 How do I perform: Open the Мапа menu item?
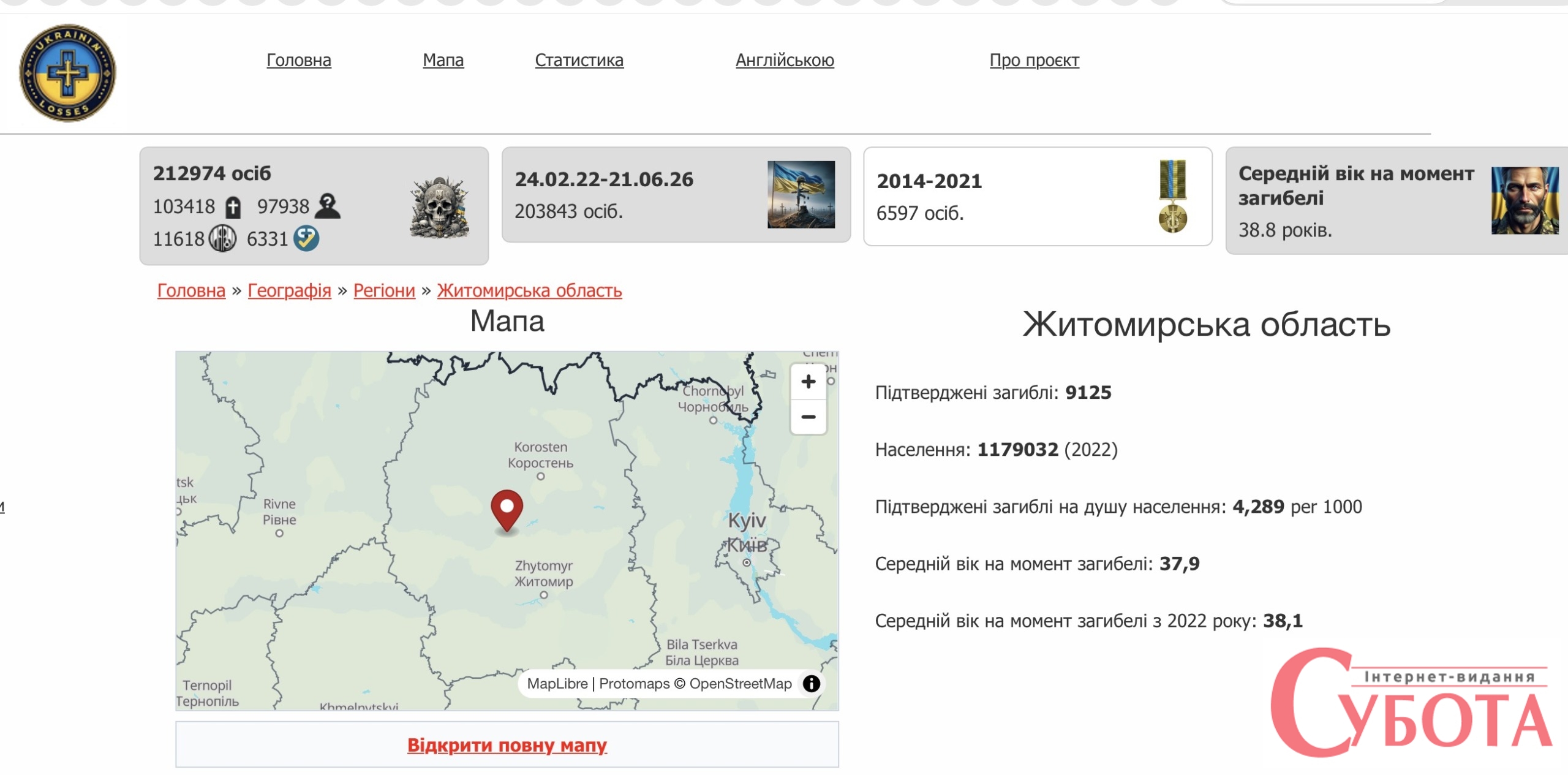click(x=443, y=60)
